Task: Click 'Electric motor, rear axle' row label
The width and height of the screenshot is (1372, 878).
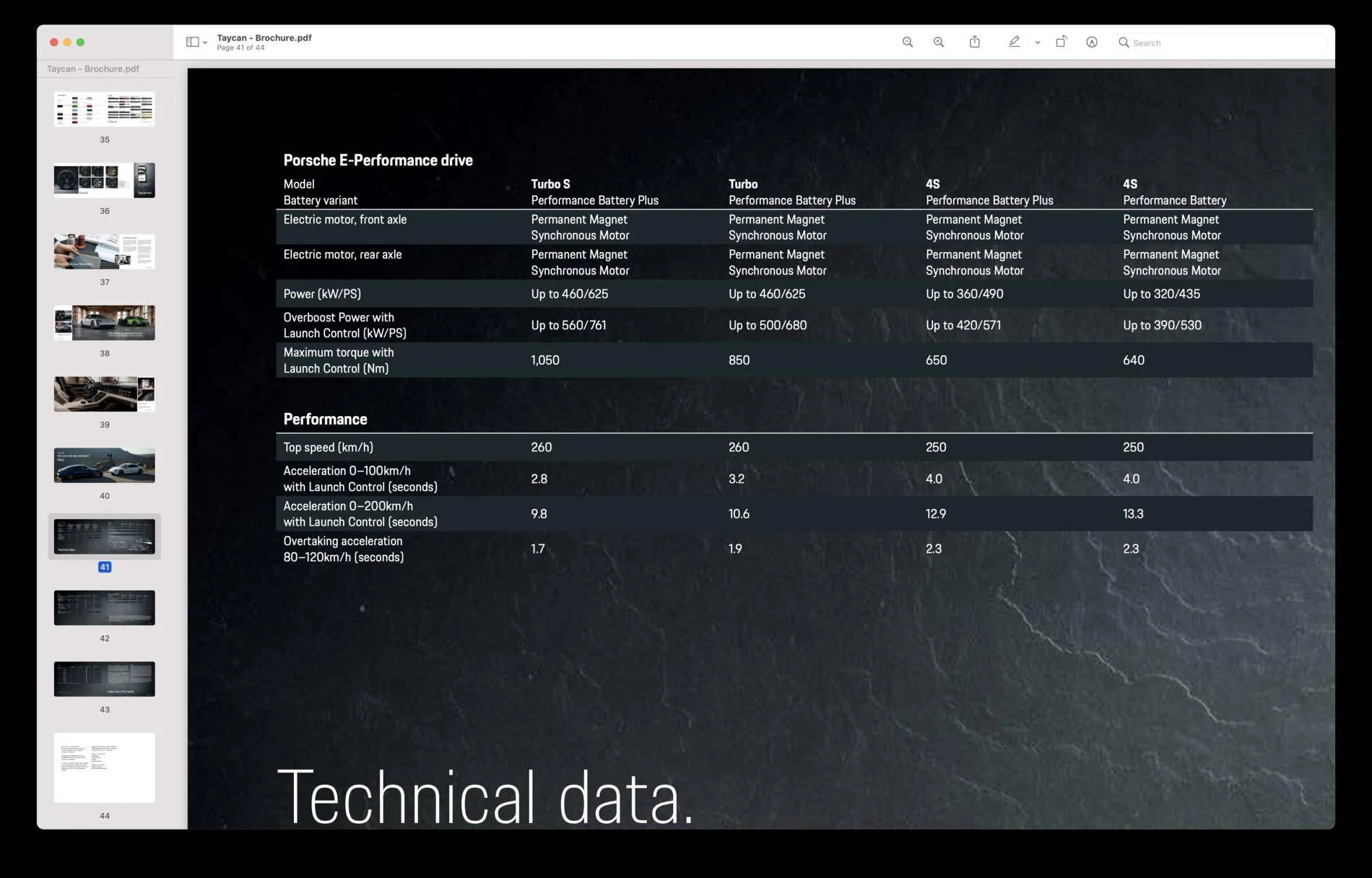Action: (342, 254)
